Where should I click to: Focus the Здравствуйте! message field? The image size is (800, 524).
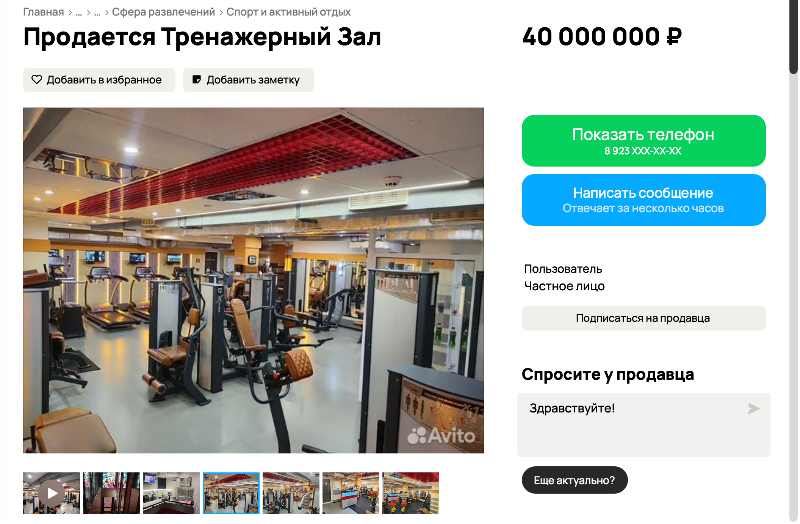(643, 425)
